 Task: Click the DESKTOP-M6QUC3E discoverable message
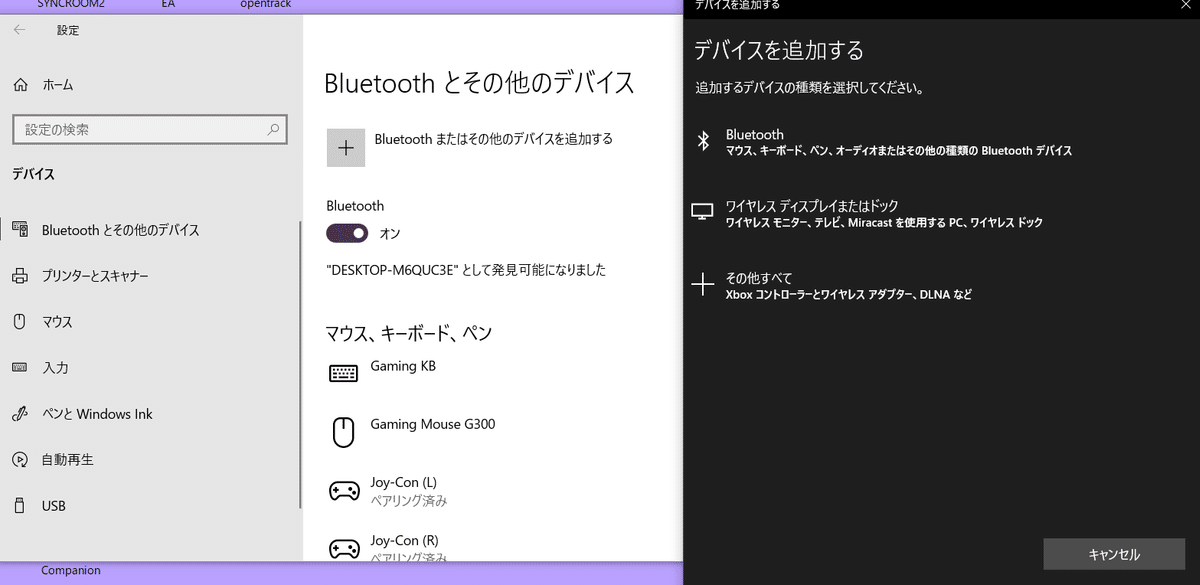coord(466,270)
